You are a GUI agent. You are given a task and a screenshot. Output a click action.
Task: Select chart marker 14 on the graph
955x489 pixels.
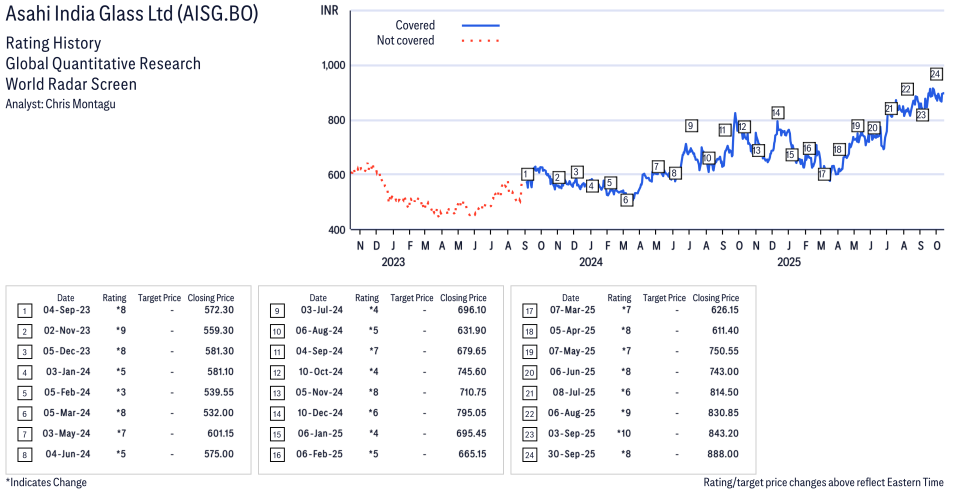pos(777,112)
